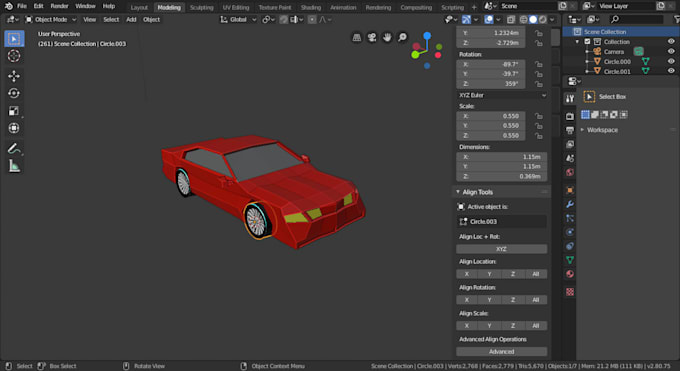Click the XYZ button under Align Loc + Rot
This screenshot has width=680, height=371.
pos(502,249)
